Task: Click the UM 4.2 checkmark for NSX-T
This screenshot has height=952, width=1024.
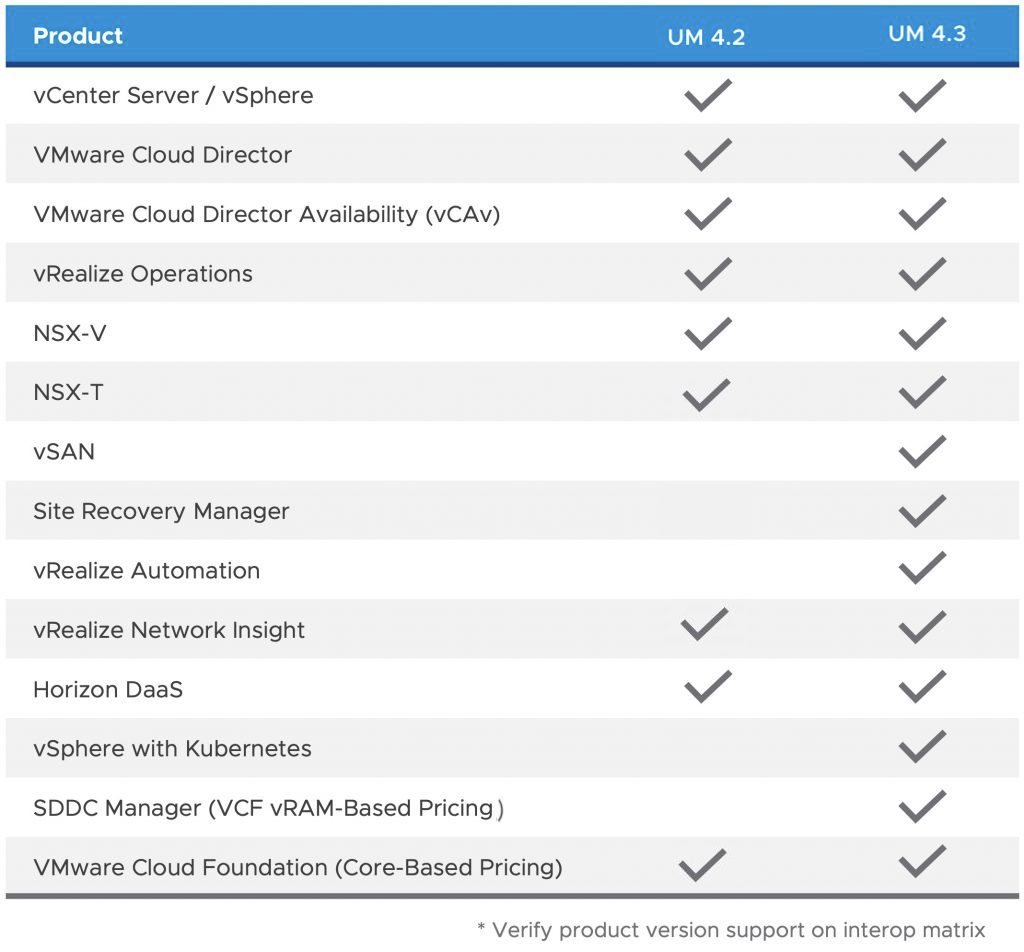Action: tap(707, 393)
